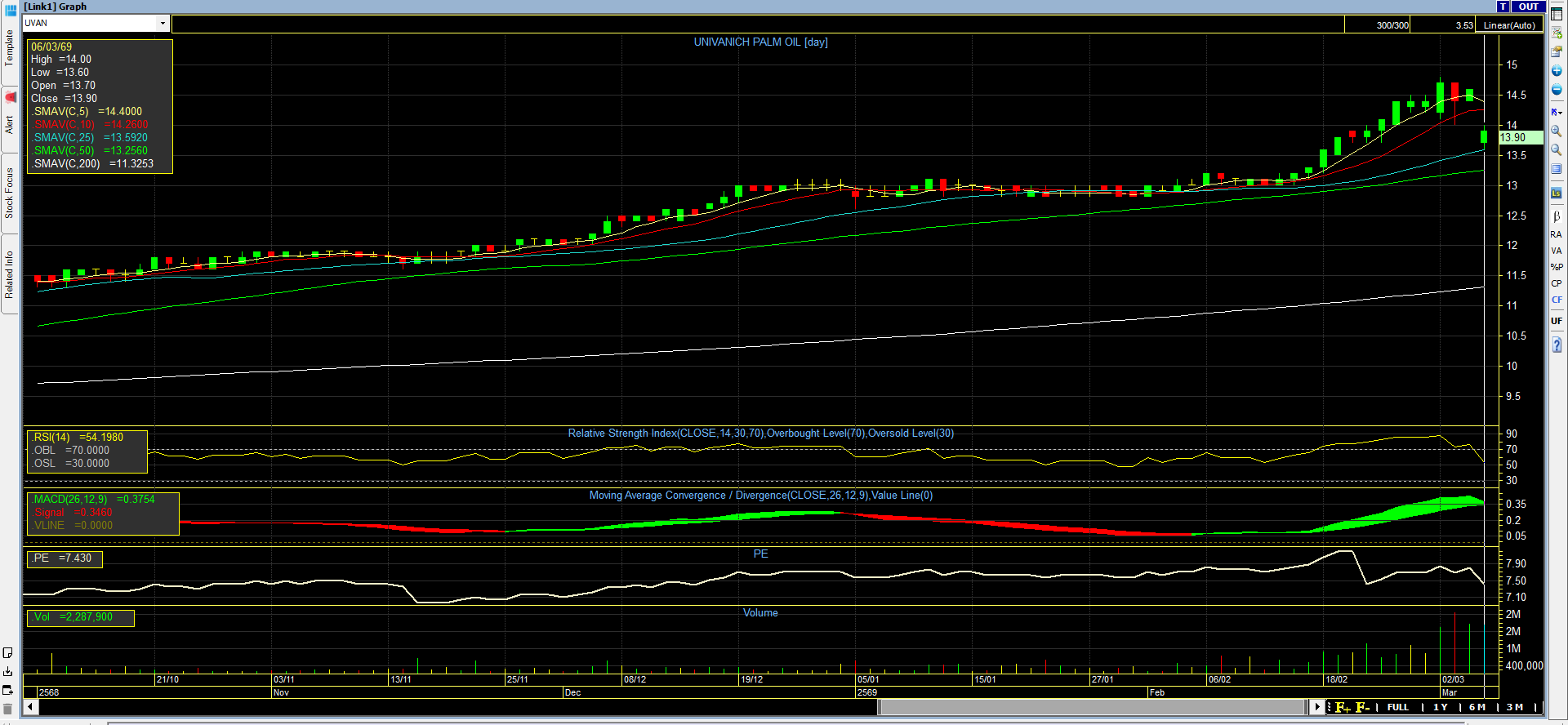The height and width of the screenshot is (725, 1568).
Task: Click the 05/01 date marker on timeline
Action: click(868, 680)
